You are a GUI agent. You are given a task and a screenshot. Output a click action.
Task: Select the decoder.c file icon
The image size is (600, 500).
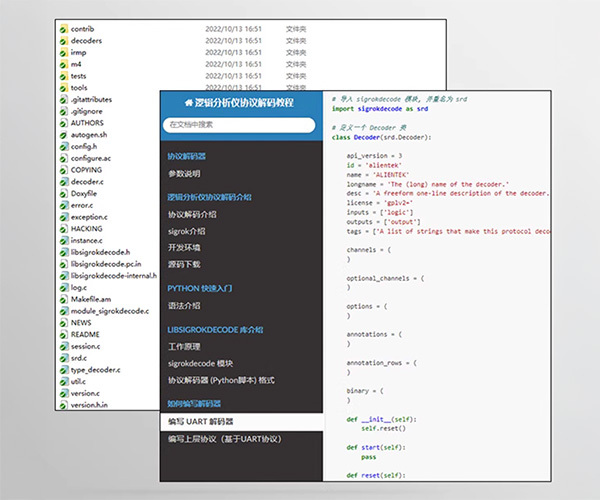pyautogui.click(x=63, y=181)
